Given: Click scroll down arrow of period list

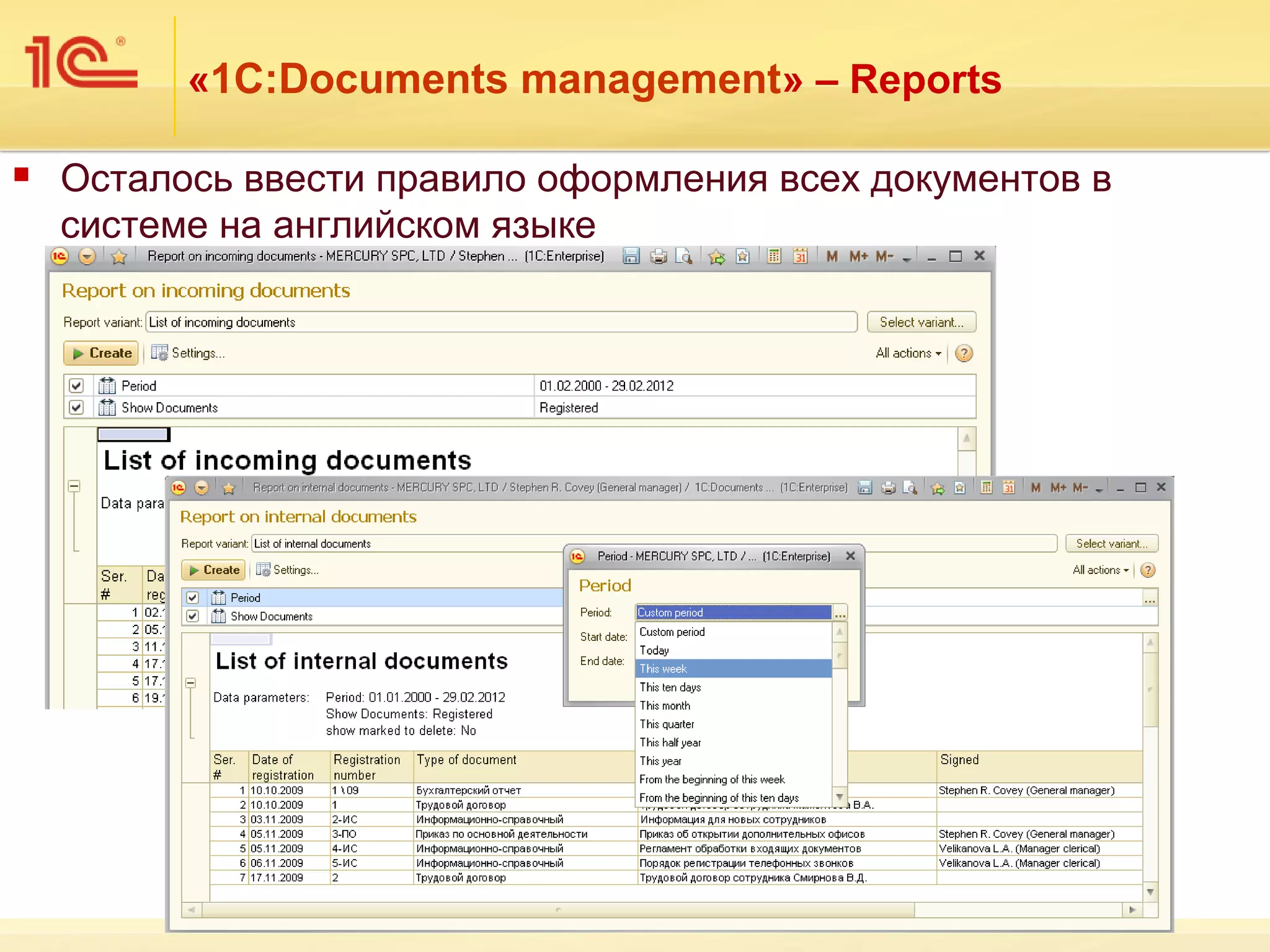Looking at the screenshot, I should pos(840,797).
